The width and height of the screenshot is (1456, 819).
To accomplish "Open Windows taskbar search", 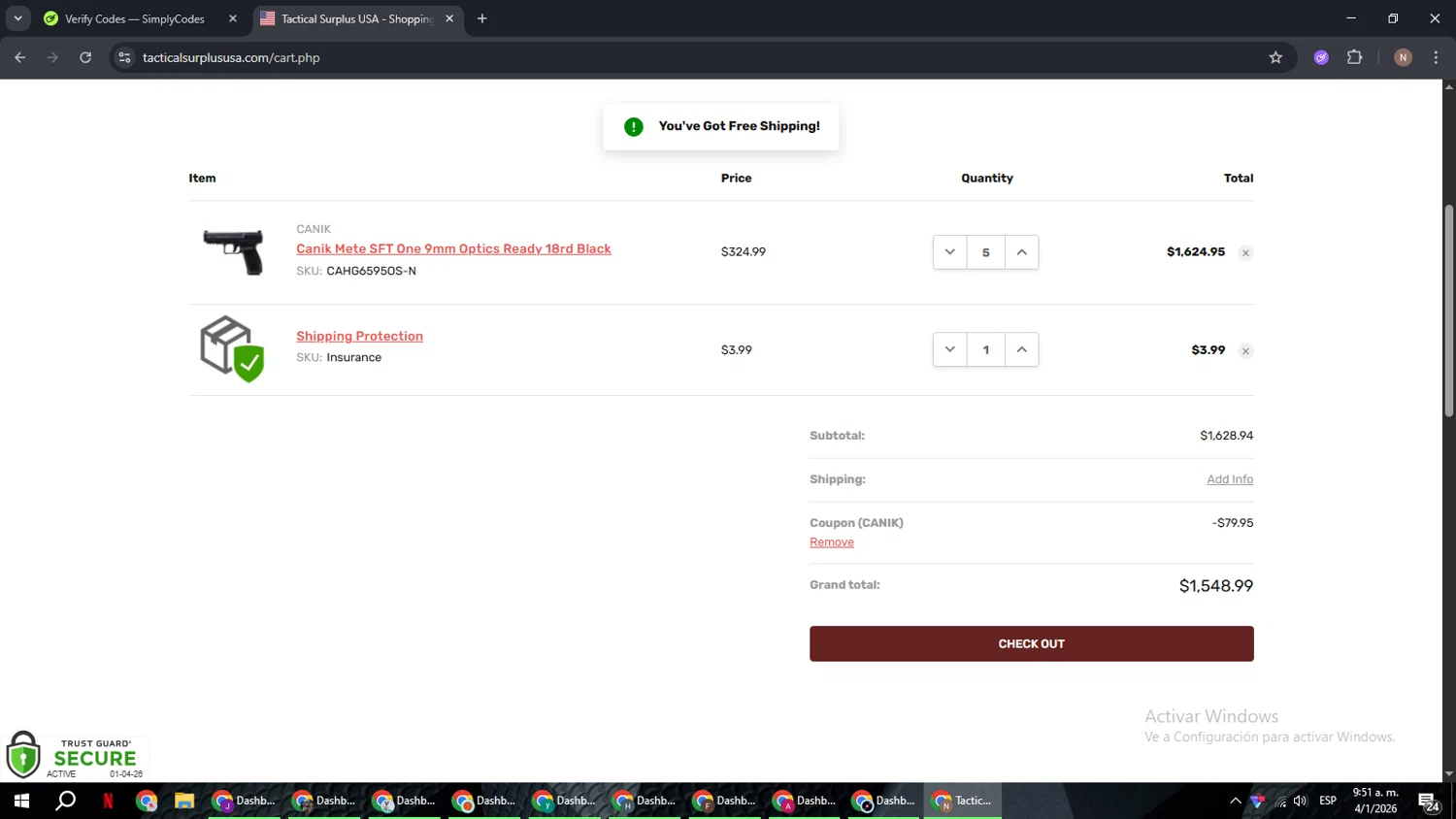I will click(65, 801).
